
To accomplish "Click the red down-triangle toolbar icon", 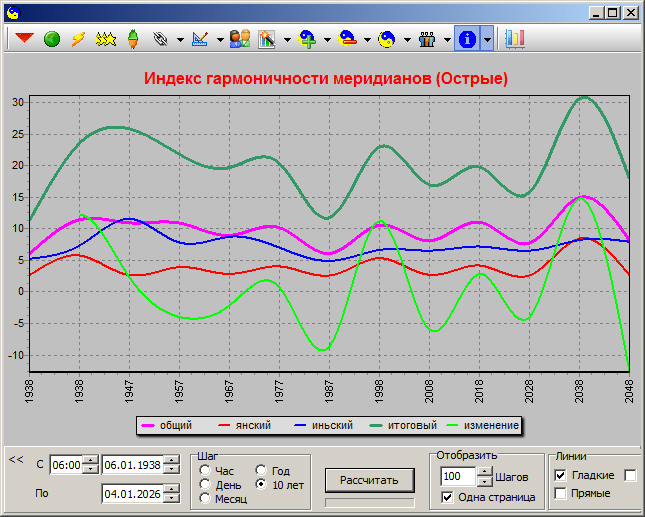I will 24,39.
